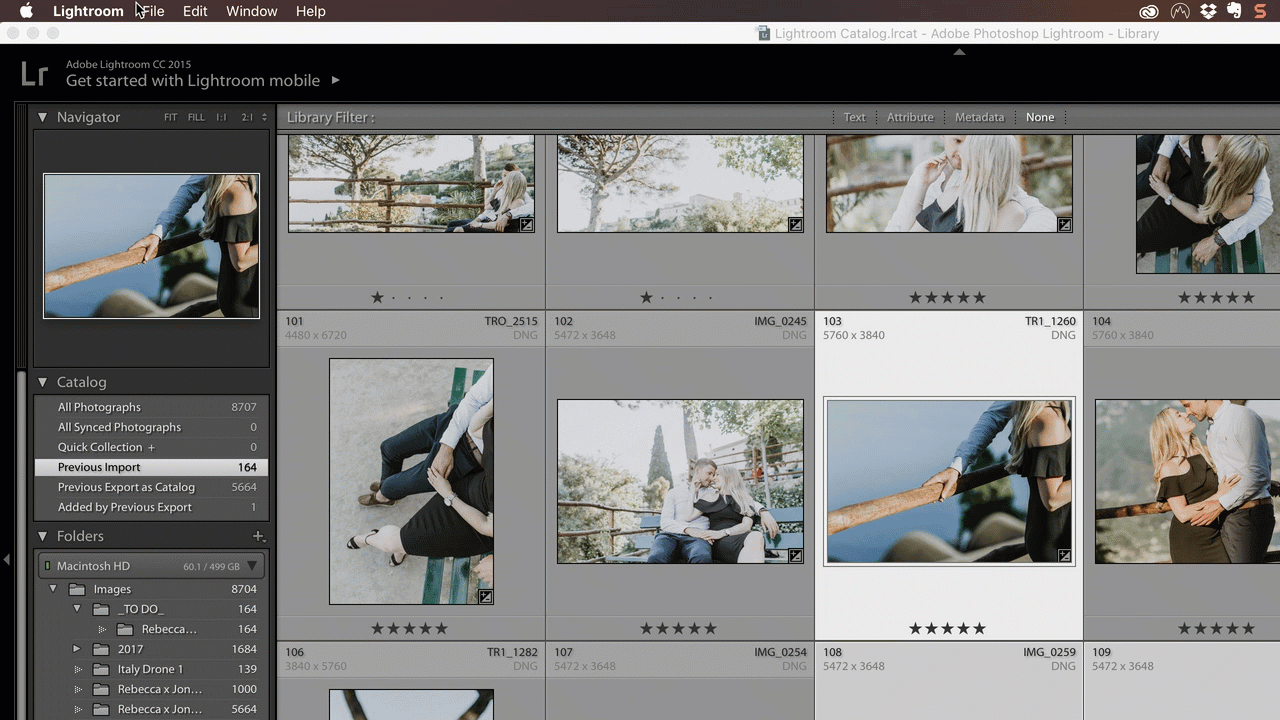Click the star rating under photo 101

click(410, 629)
